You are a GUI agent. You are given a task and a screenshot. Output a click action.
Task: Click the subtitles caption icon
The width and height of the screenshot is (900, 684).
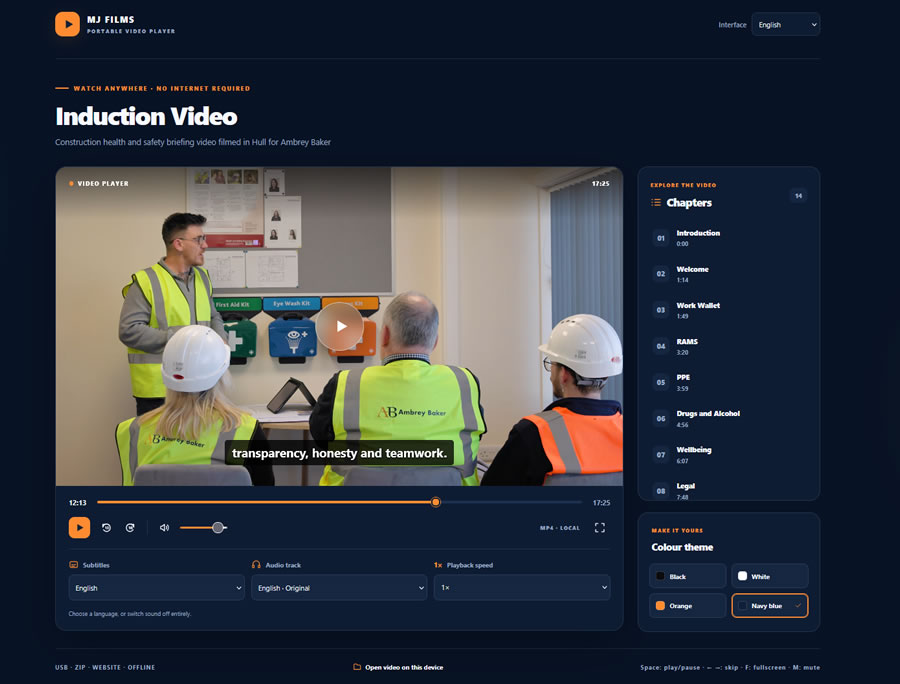[x=73, y=565]
